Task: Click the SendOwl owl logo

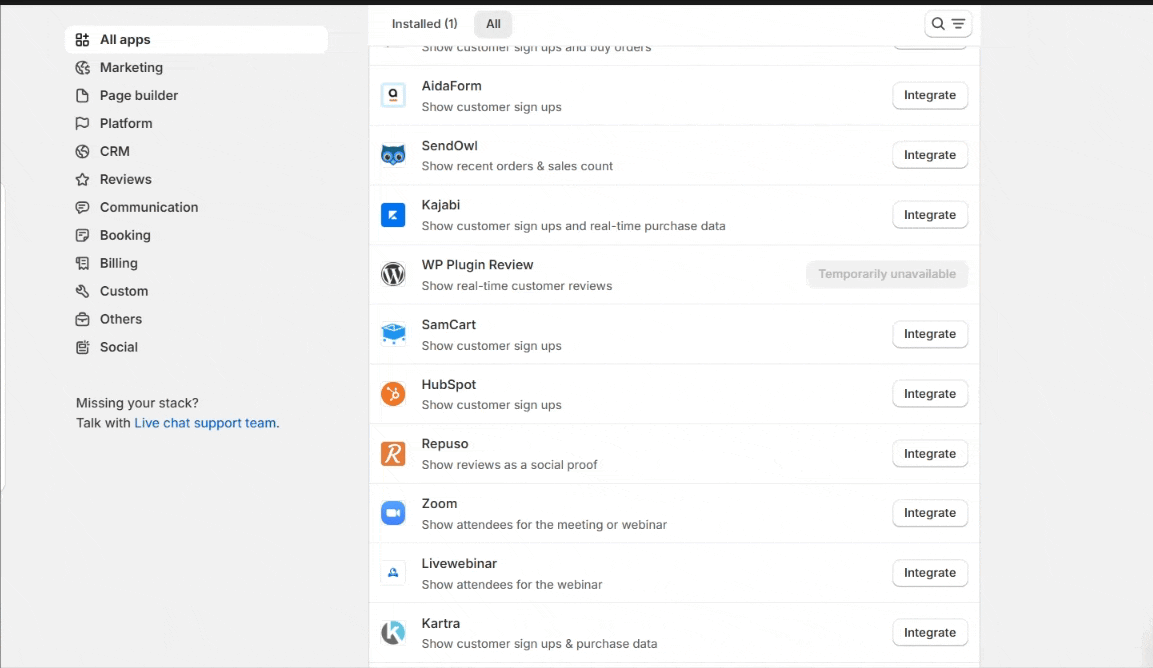Action: (x=393, y=155)
